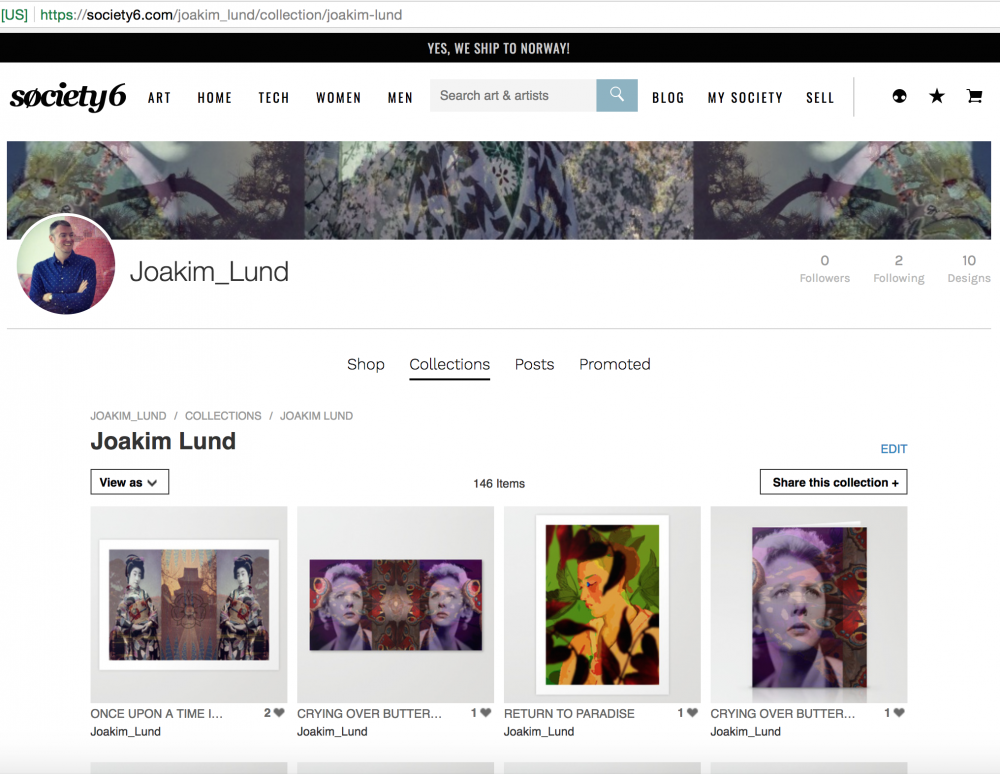Switch to the Shop tab
The height and width of the screenshot is (774, 1000).
(x=365, y=364)
